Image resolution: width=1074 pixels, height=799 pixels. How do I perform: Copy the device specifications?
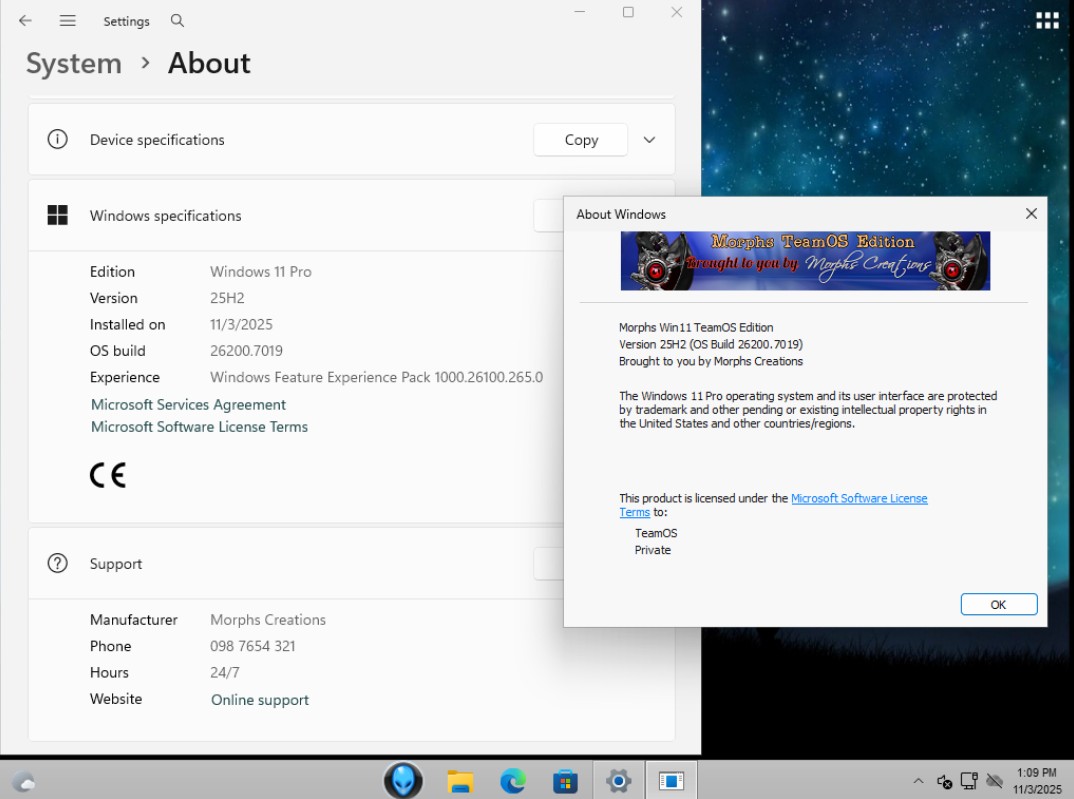(x=580, y=140)
